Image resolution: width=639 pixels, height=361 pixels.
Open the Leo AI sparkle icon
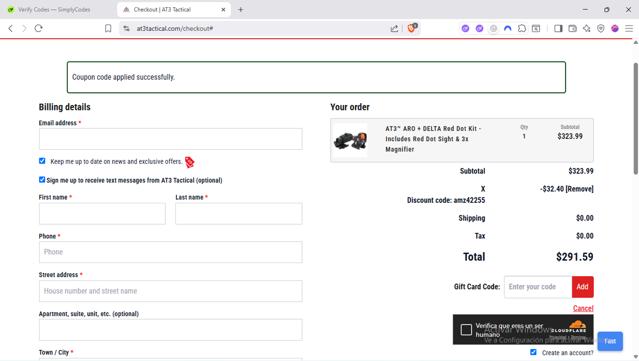[586, 29]
